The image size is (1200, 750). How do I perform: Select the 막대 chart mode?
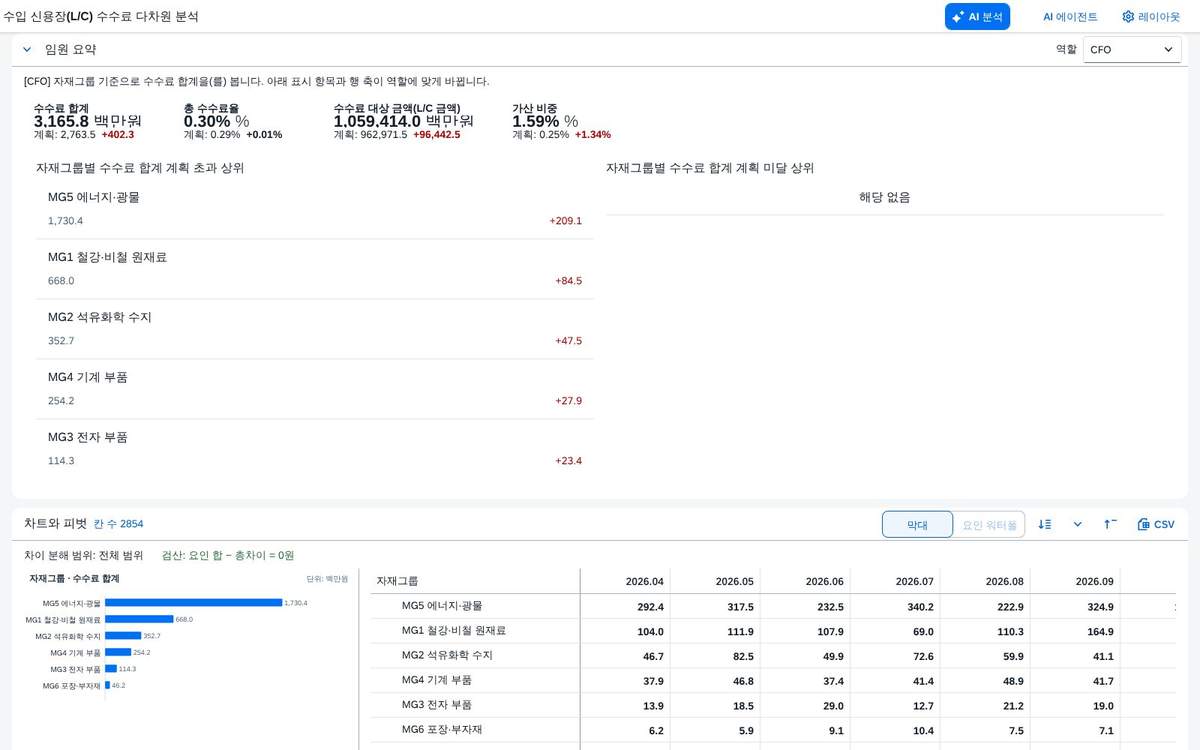click(917, 524)
